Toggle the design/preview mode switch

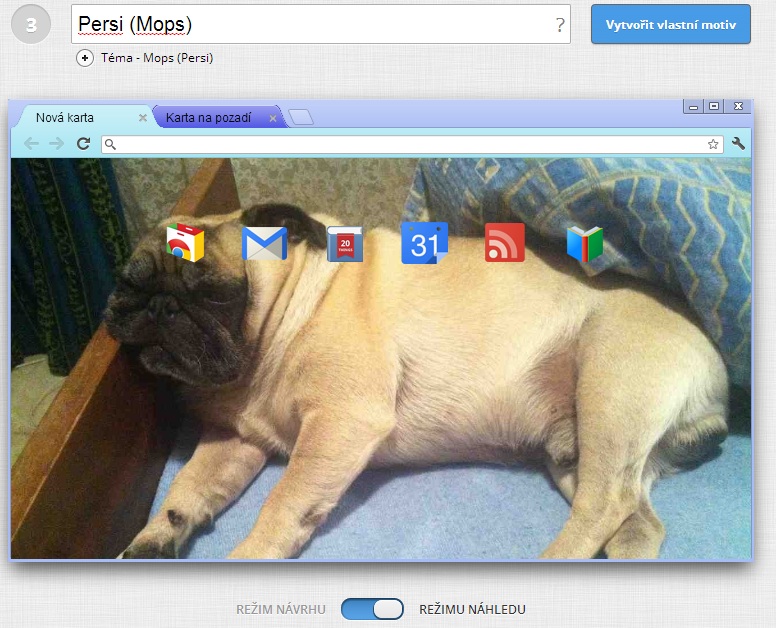[x=372, y=609]
